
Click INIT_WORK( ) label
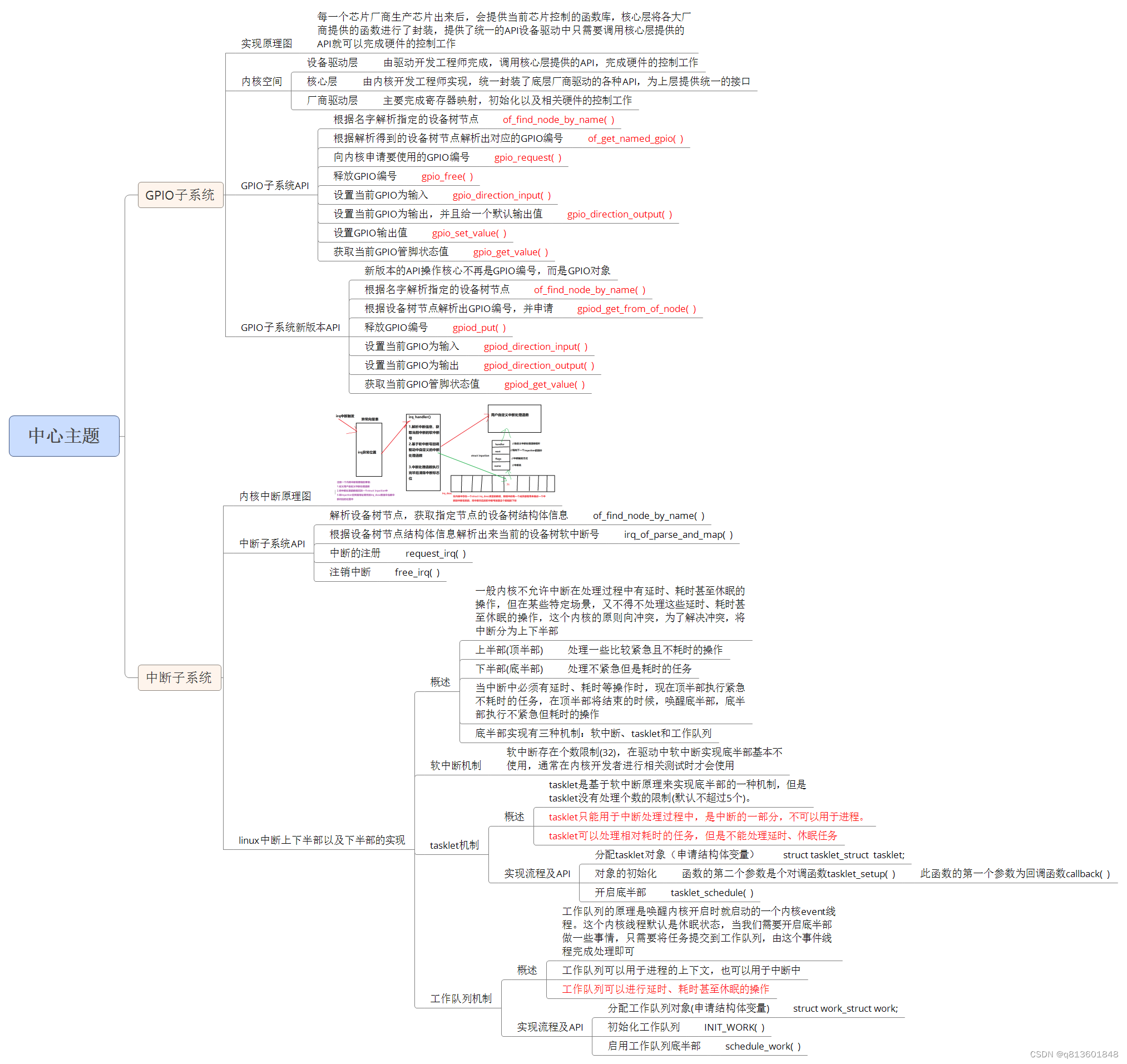734,1027
